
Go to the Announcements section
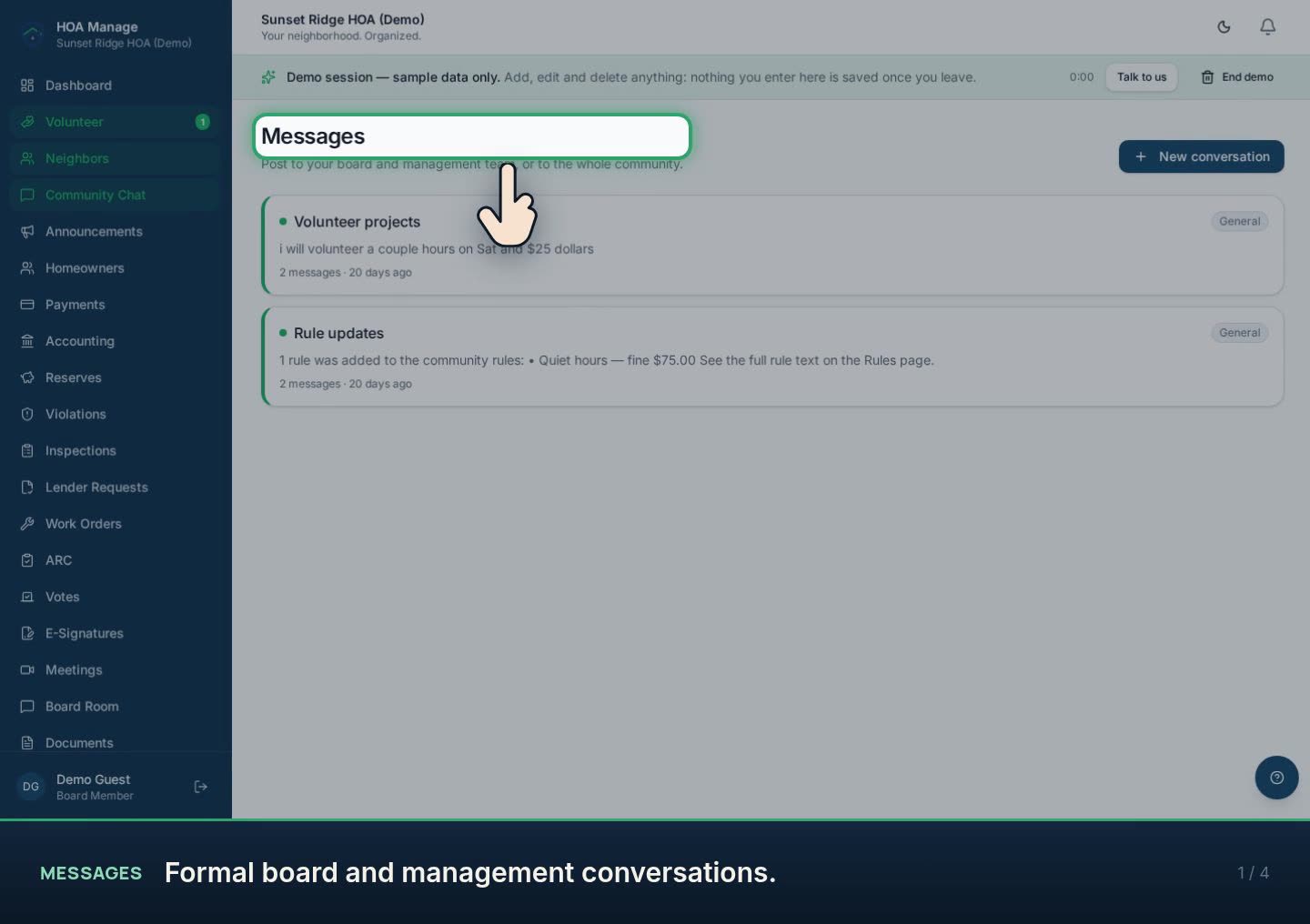tap(115, 231)
